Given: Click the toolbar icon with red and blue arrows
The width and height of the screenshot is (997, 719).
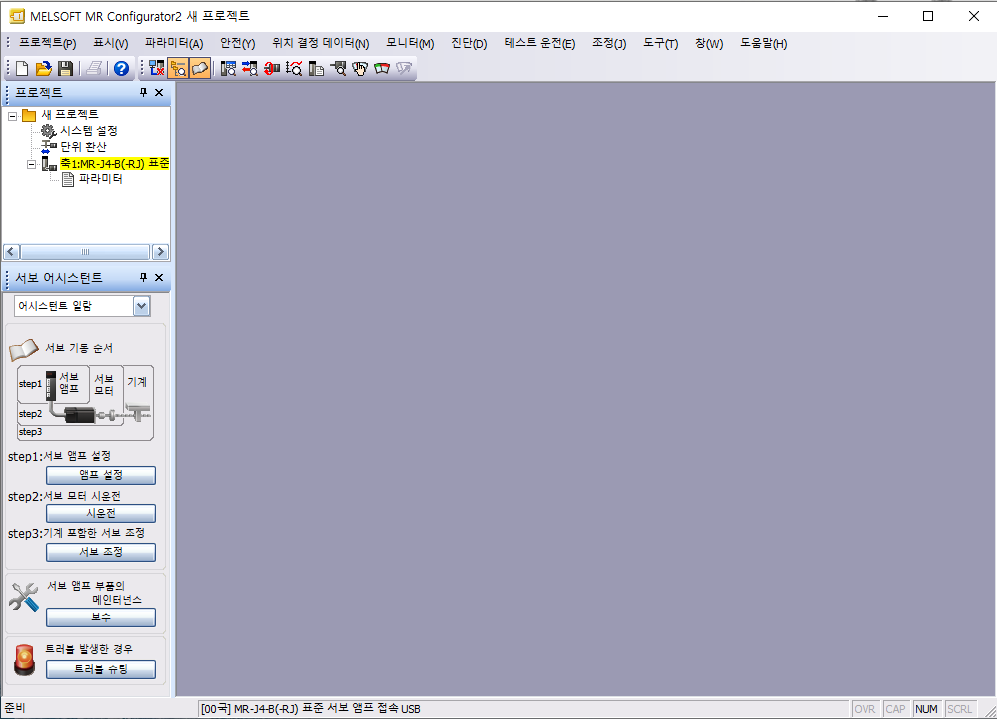Looking at the screenshot, I should [250, 68].
